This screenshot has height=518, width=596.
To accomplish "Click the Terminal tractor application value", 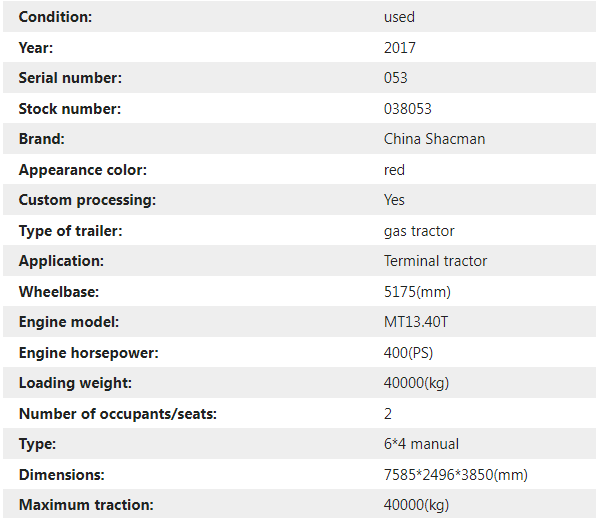I will tap(435, 261).
